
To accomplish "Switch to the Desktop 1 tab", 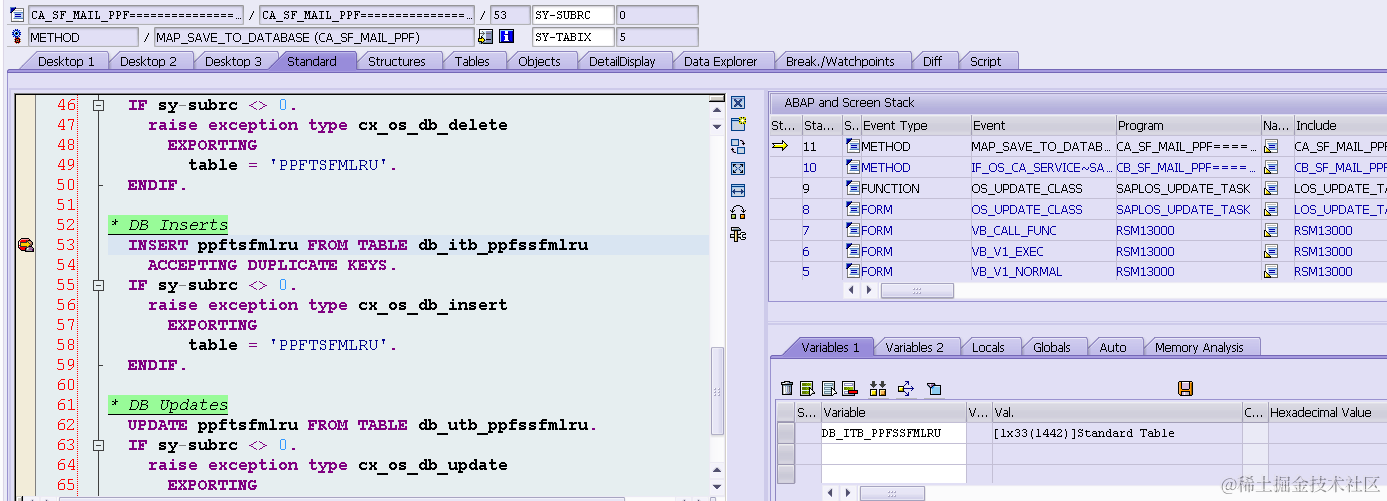I will [66, 61].
